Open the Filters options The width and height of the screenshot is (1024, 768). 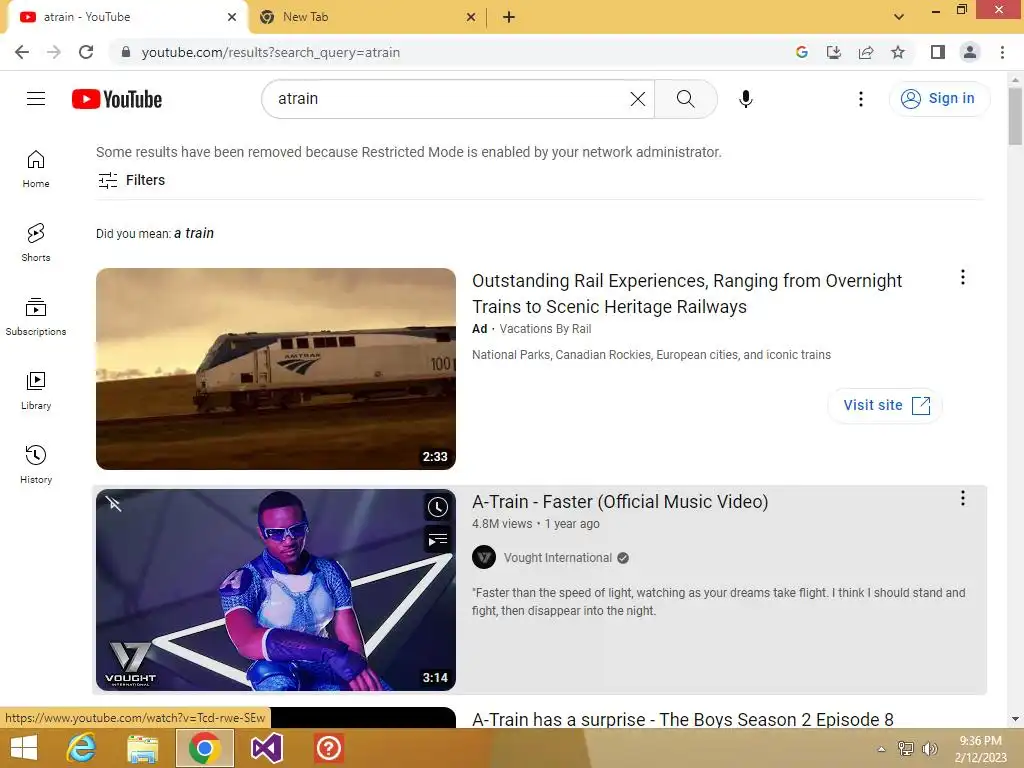coord(131,180)
